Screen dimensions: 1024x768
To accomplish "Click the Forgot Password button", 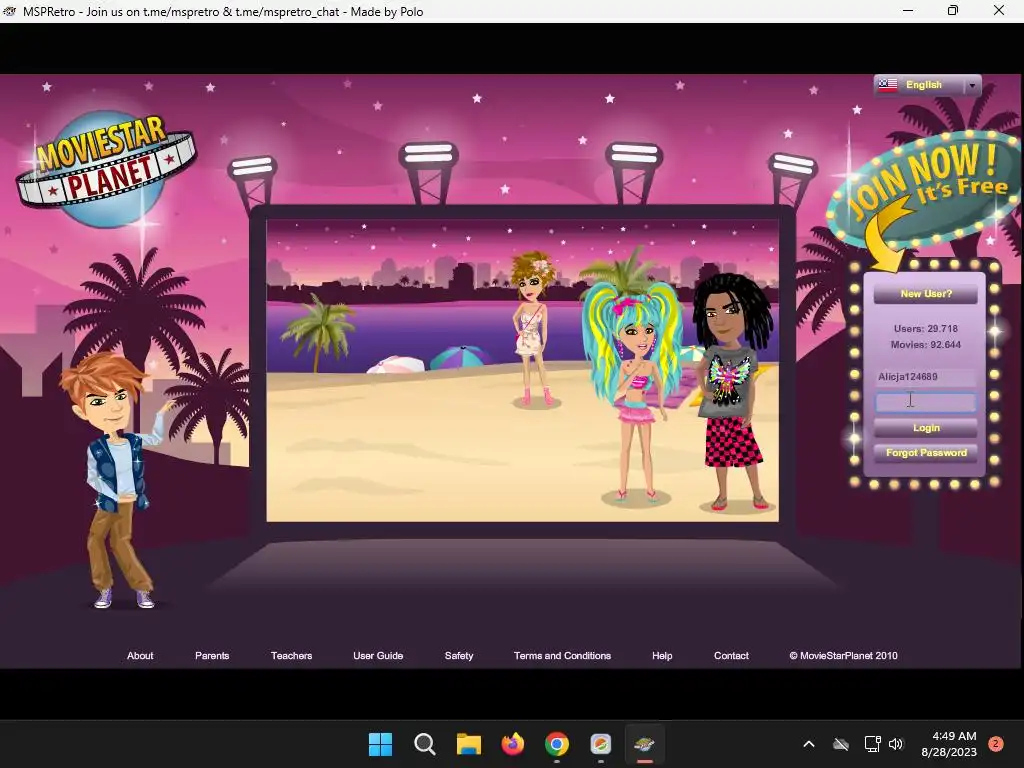I will 925,453.
